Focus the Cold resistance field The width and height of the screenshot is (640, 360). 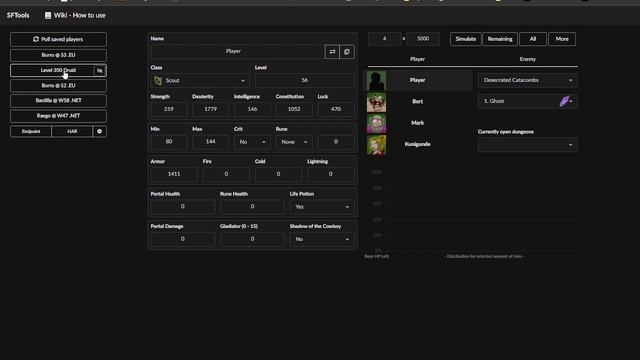tap(278, 174)
